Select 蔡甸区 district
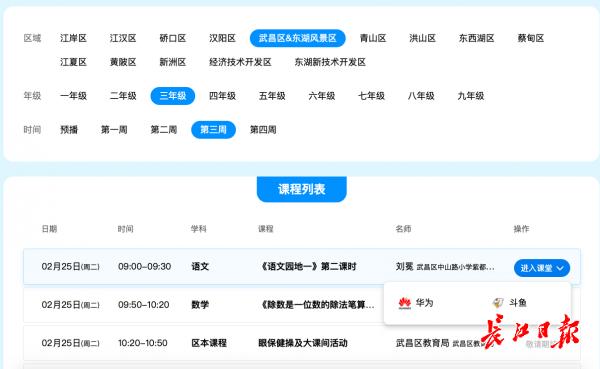This screenshot has height=369, width=600. (531, 38)
